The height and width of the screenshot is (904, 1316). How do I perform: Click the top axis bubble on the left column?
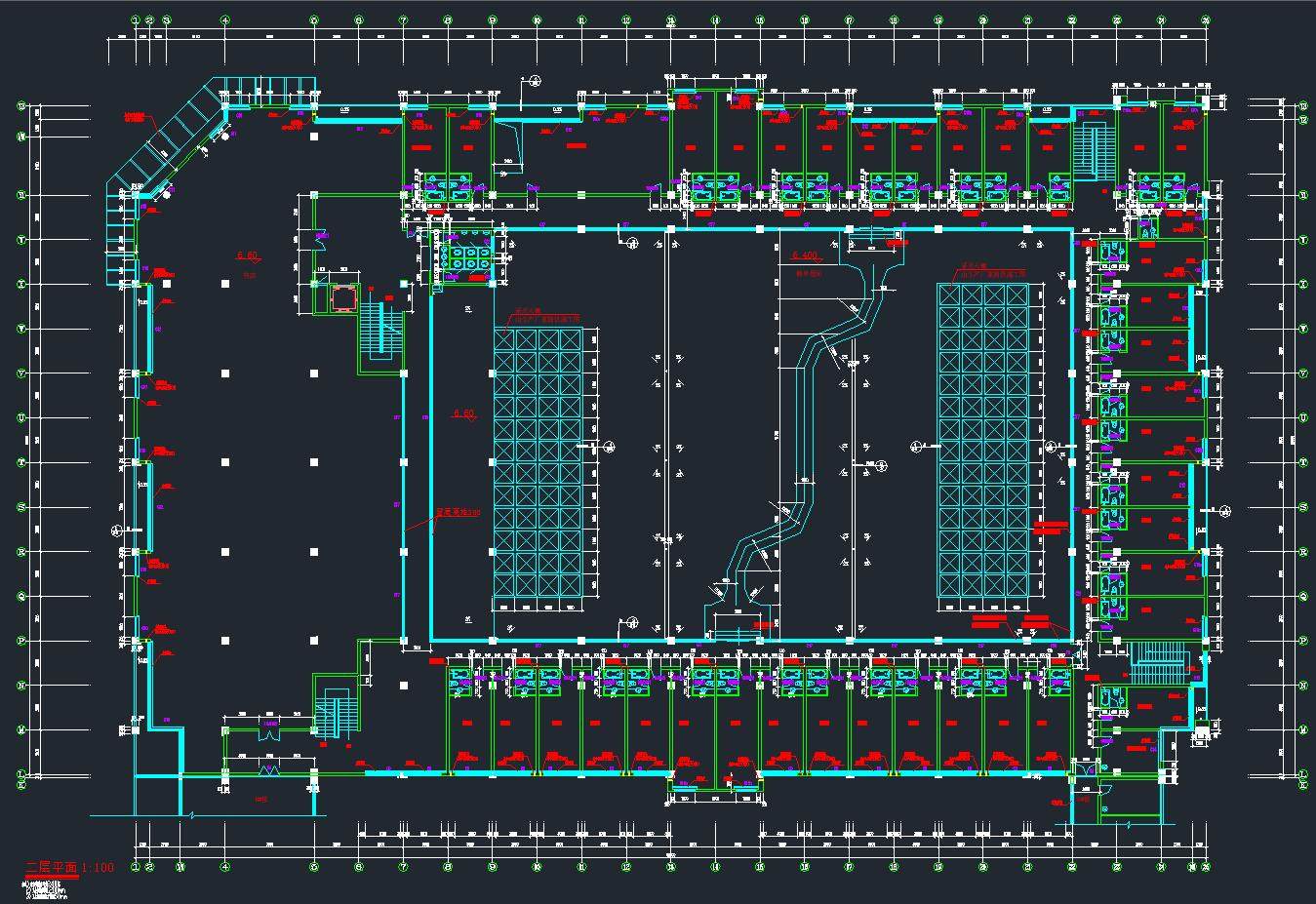pos(21,106)
